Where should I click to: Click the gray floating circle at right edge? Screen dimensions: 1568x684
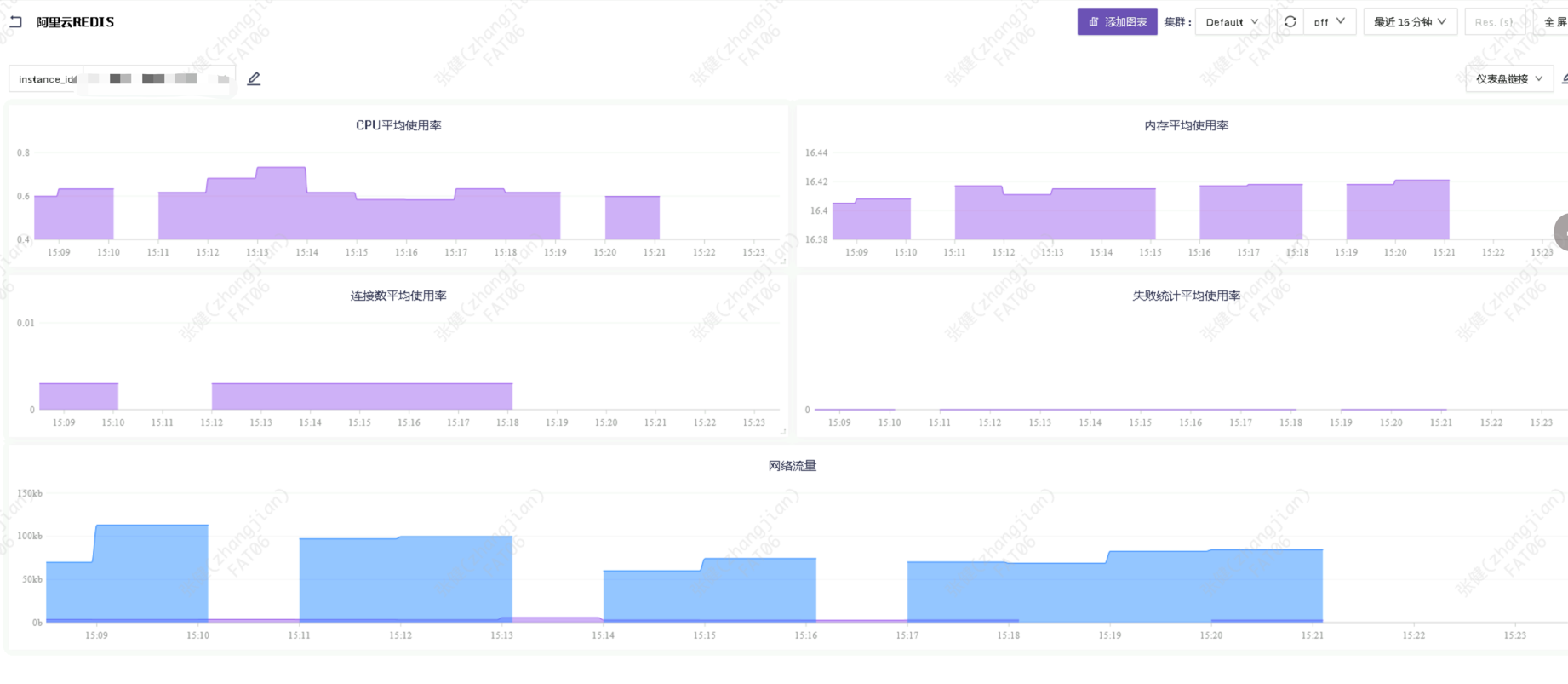point(1561,232)
